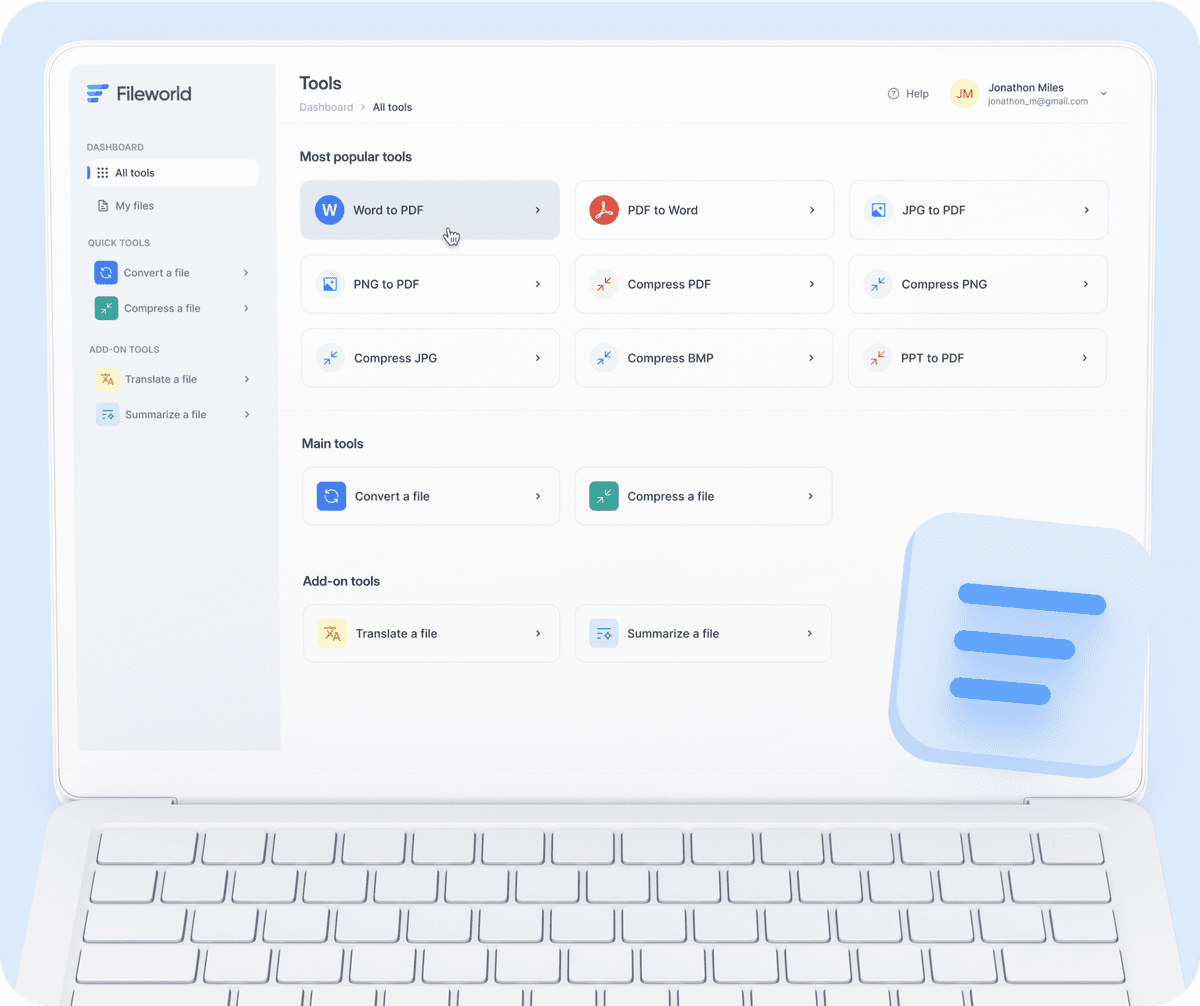
Task: Select All tools in the sidebar
Action: coord(134,173)
